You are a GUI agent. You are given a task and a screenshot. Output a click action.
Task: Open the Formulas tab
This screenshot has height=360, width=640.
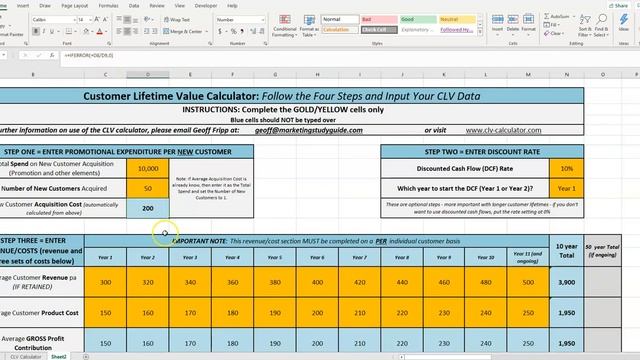point(109,6)
